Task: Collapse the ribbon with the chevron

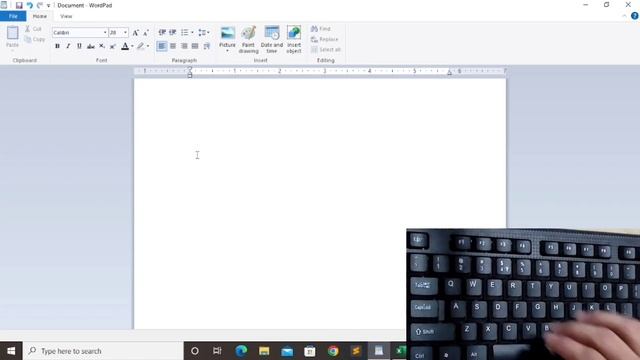Action: pyautogui.click(x=624, y=16)
